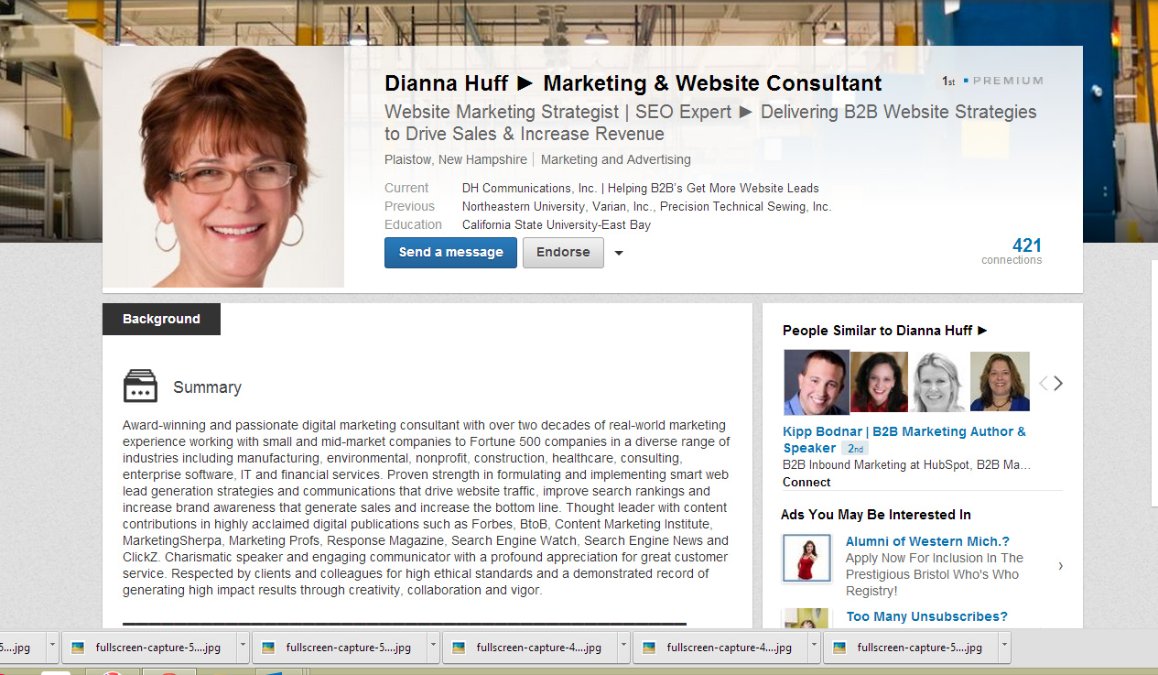Click Northeastern University previous employer text
This screenshot has height=675, width=1158.
pyautogui.click(x=523, y=207)
